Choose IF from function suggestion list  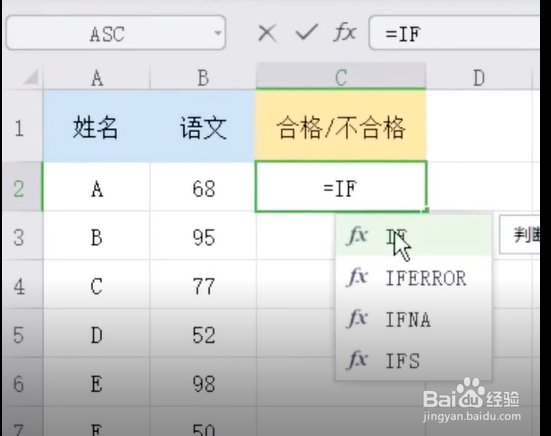(414, 236)
